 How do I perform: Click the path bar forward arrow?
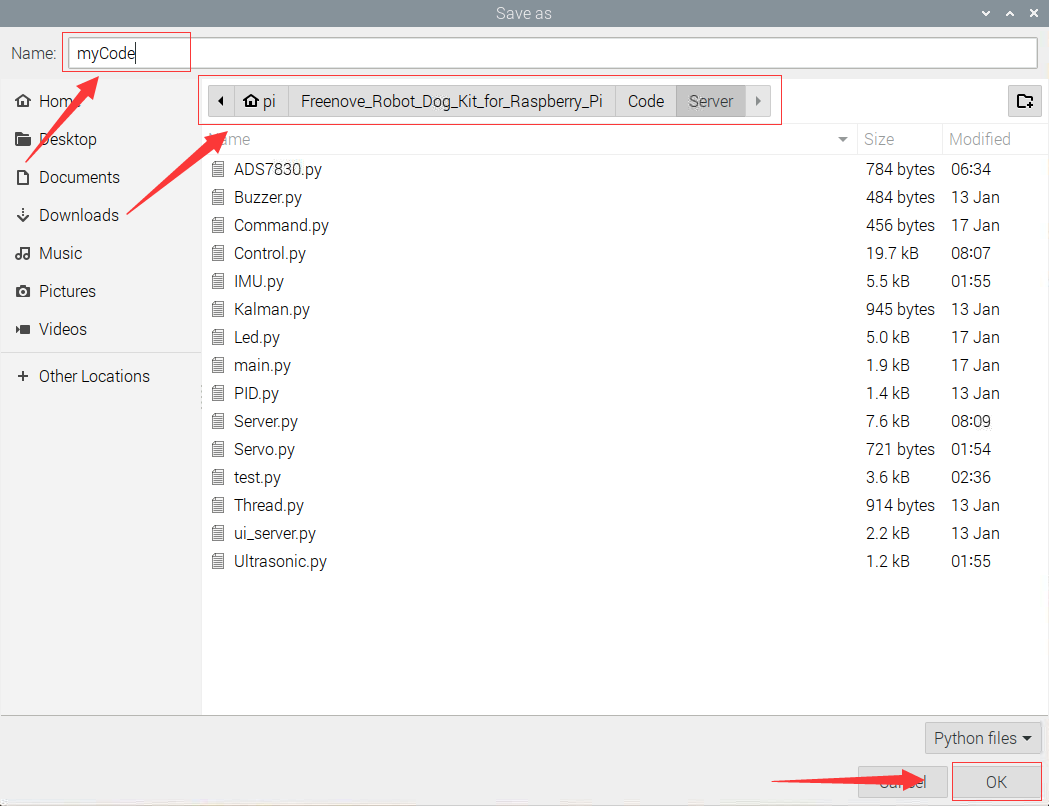point(758,101)
